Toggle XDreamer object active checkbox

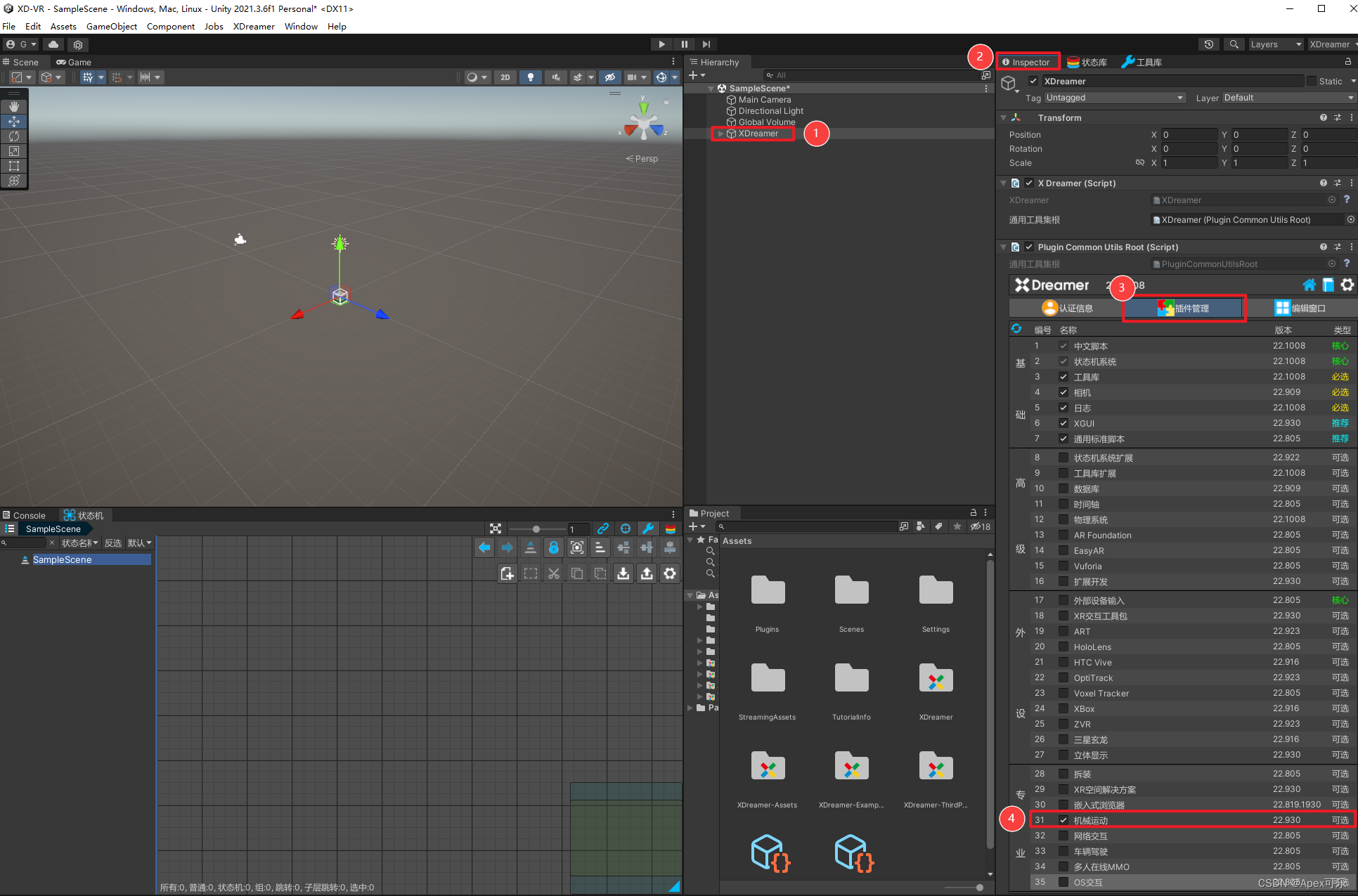[x=1033, y=81]
